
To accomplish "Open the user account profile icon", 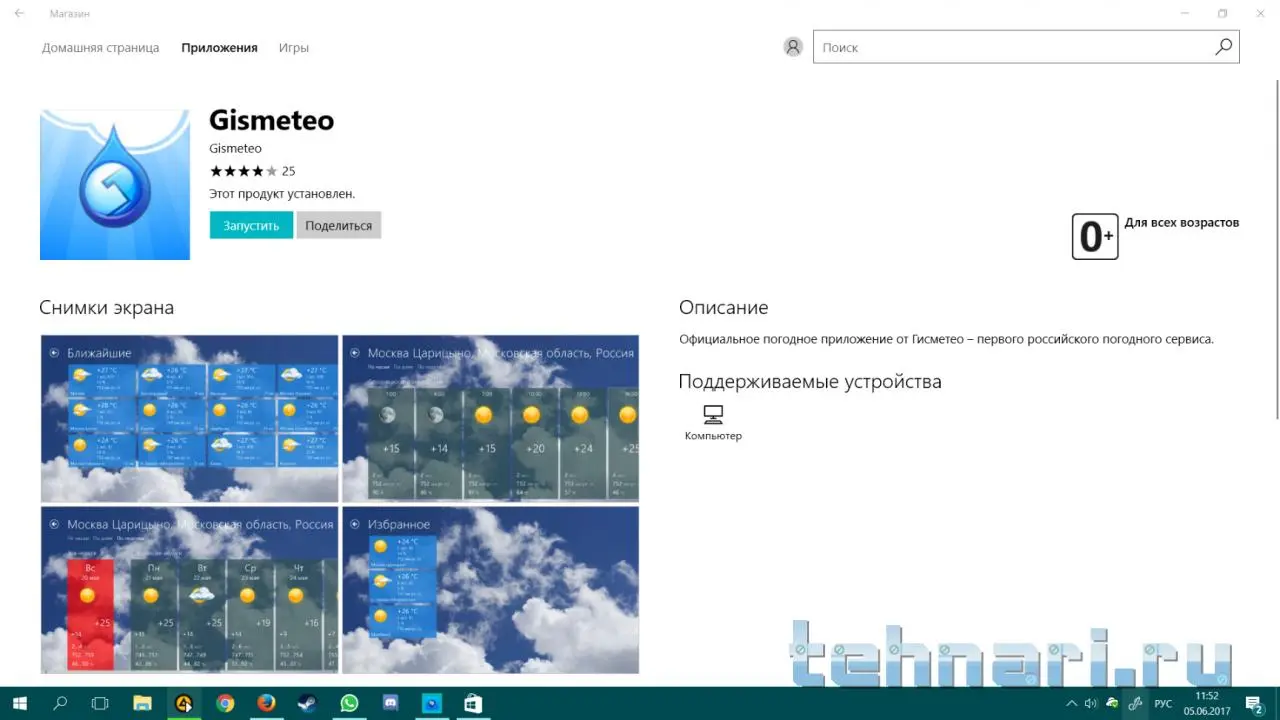I will click(x=793, y=47).
